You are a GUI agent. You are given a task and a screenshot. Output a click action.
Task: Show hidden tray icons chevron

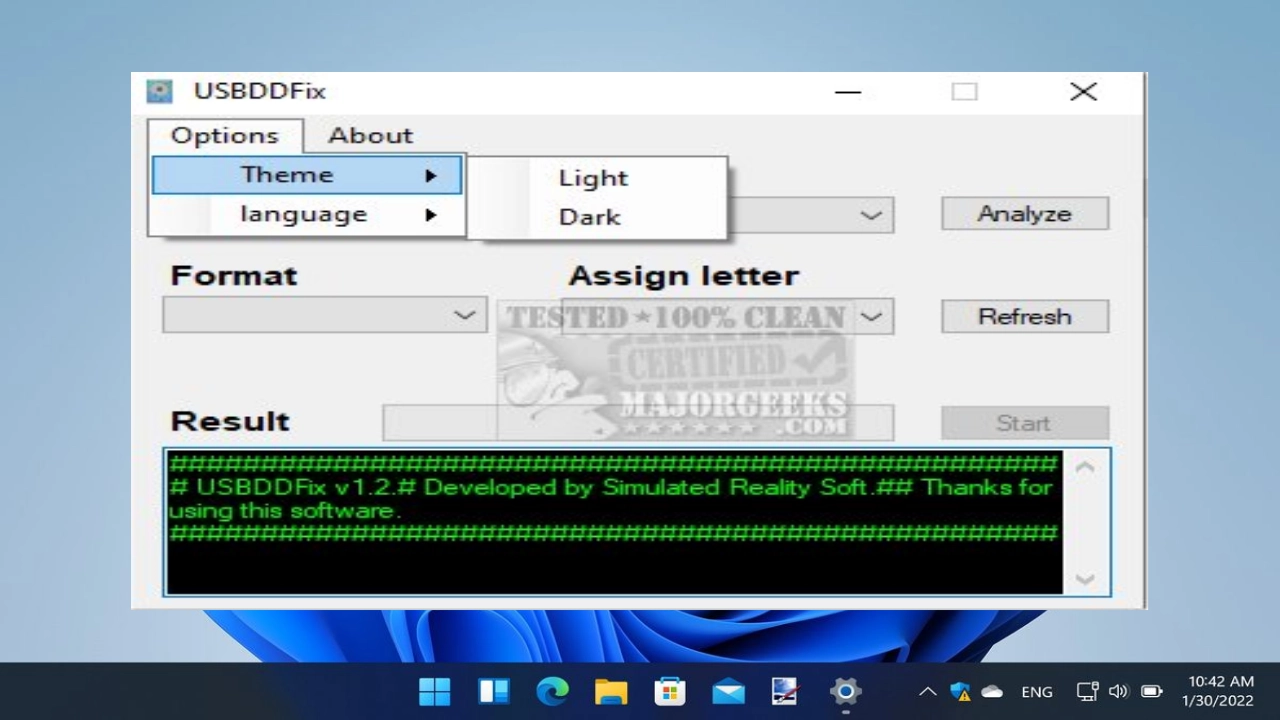(x=928, y=691)
